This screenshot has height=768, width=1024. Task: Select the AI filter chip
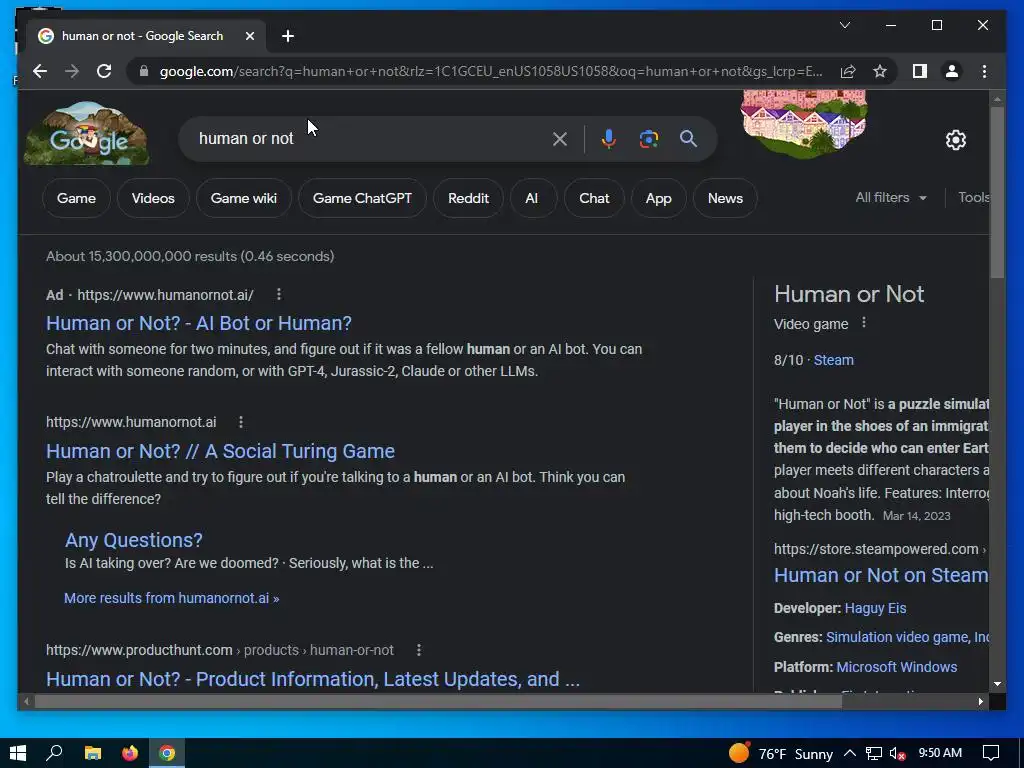point(532,198)
